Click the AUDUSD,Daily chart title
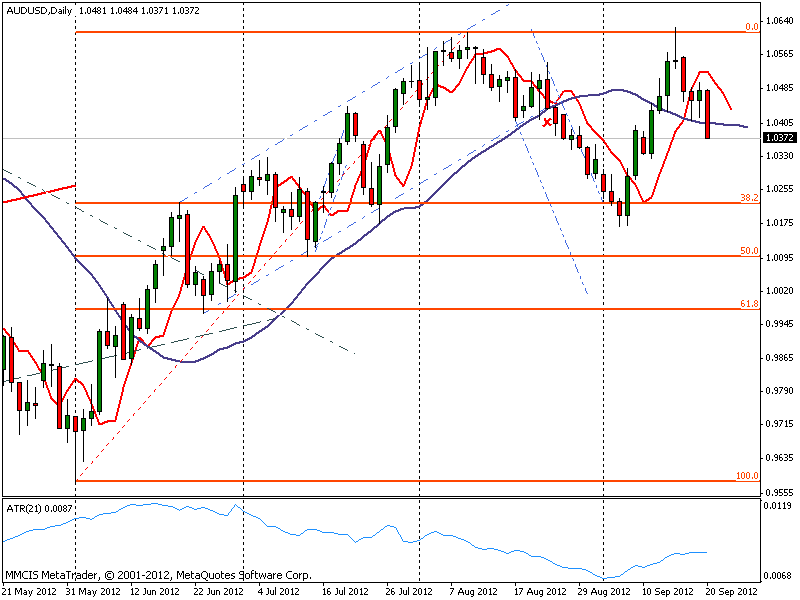800x600 pixels. click(39, 10)
